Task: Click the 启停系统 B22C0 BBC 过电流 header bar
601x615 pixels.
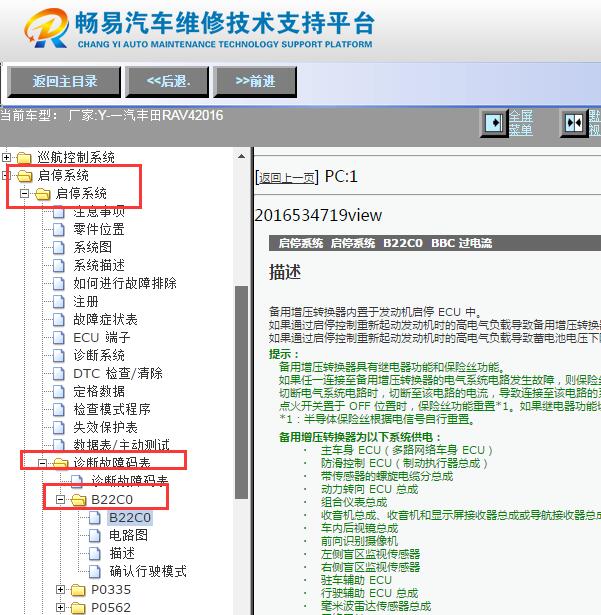Action: [435, 243]
